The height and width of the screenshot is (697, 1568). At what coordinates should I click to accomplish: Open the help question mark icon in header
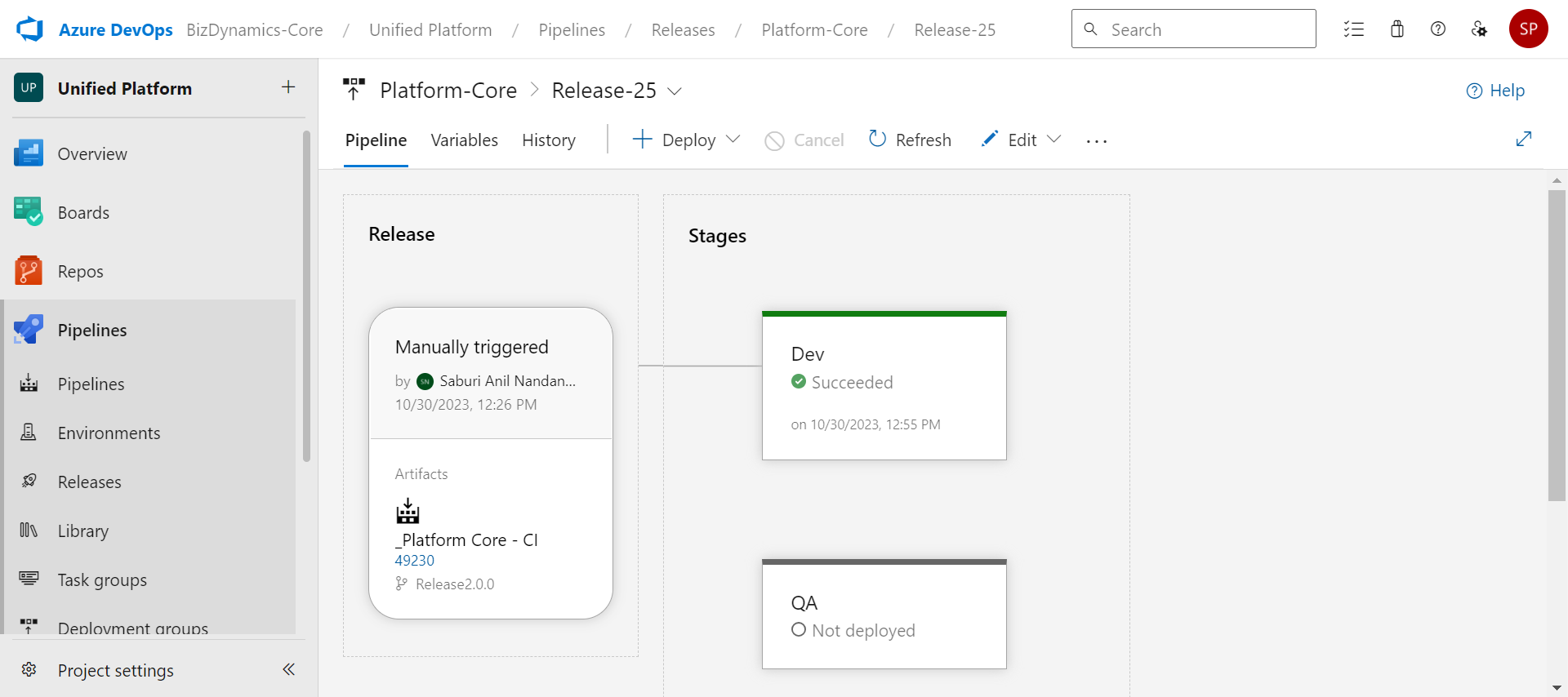[x=1438, y=29]
